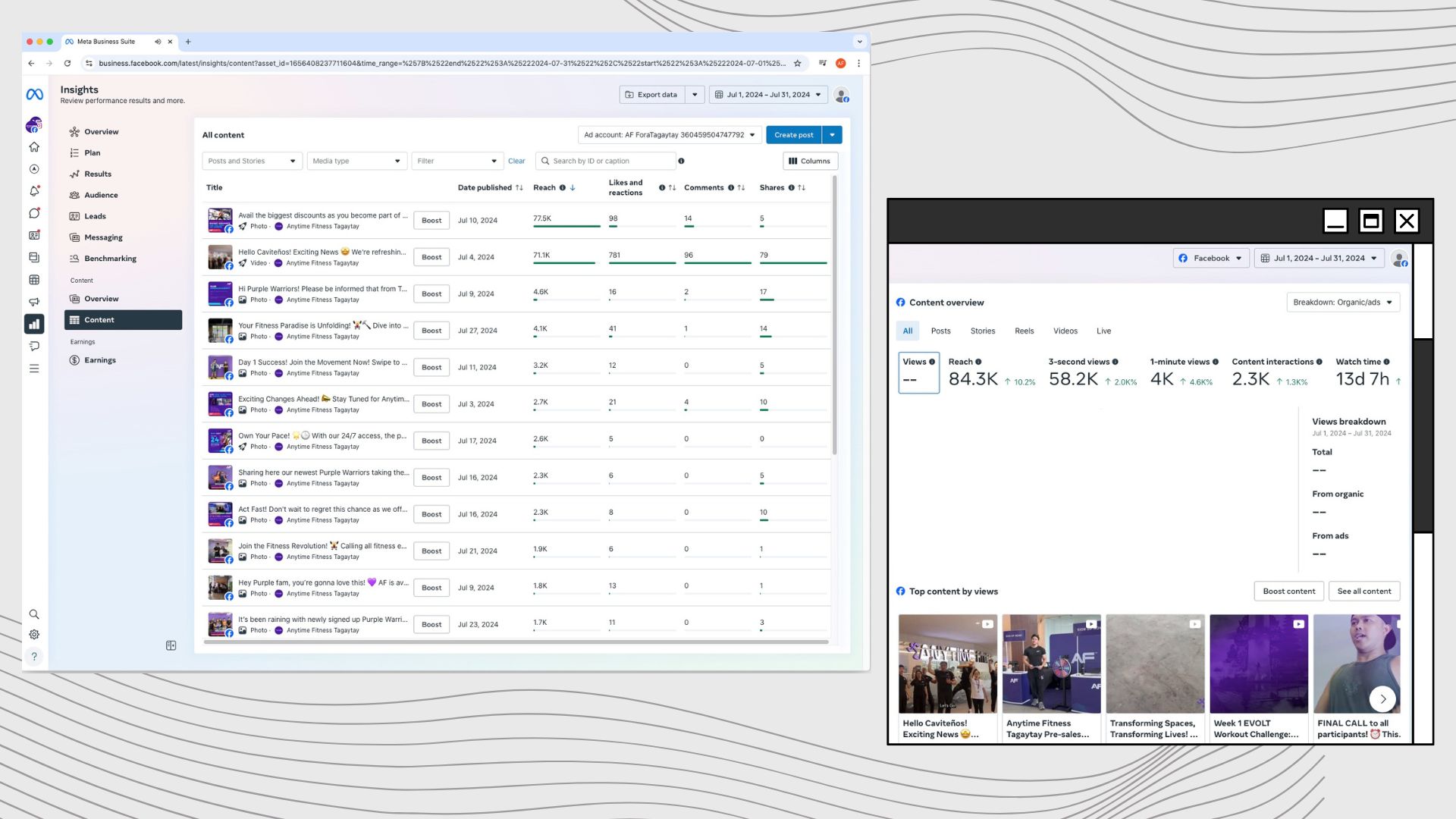Click the Export data button
Image resolution: width=1456 pixels, height=819 pixels.
coord(651,95)
